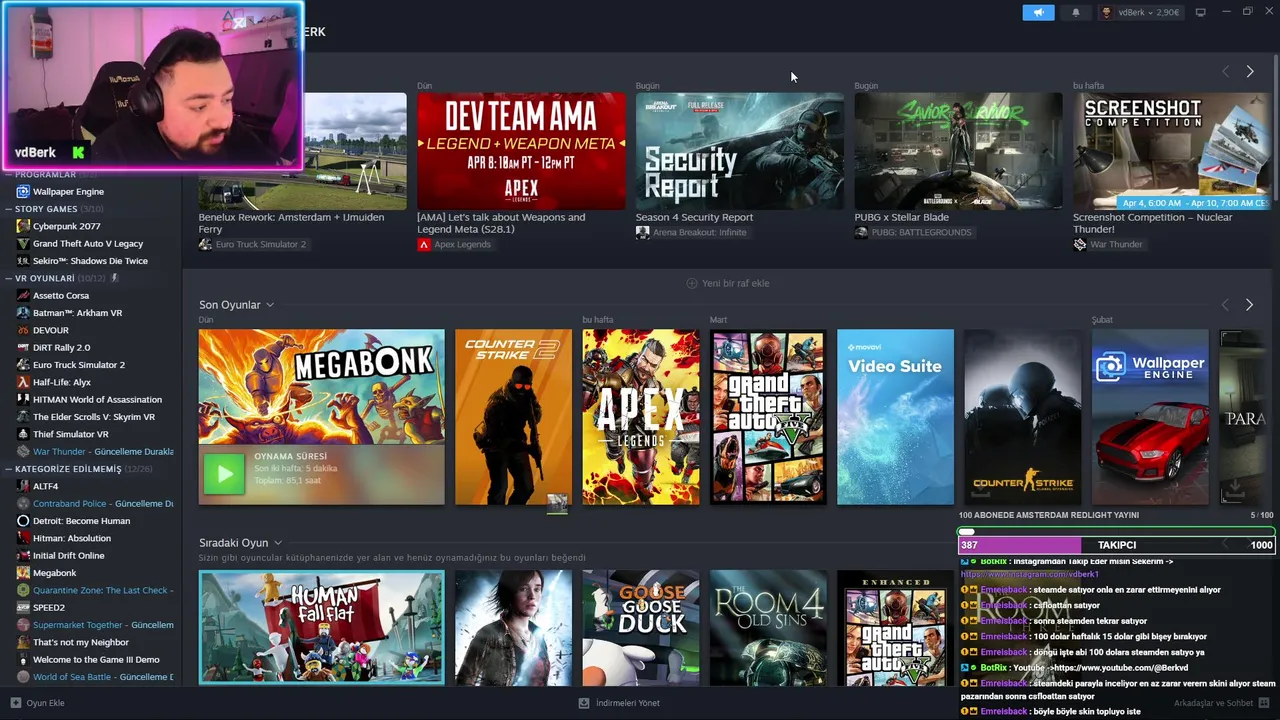Open Wallpaper Engine cover in Son Oyunlar
Image resolution: width=1280 pixels, height=720 pixels.
[1150, 417]
